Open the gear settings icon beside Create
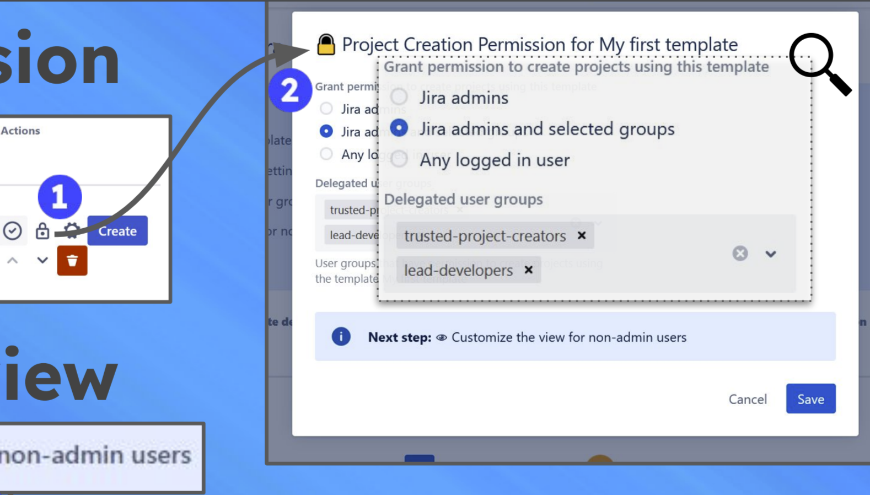Screen dimensions: 870x495 (x=72, y=231)
